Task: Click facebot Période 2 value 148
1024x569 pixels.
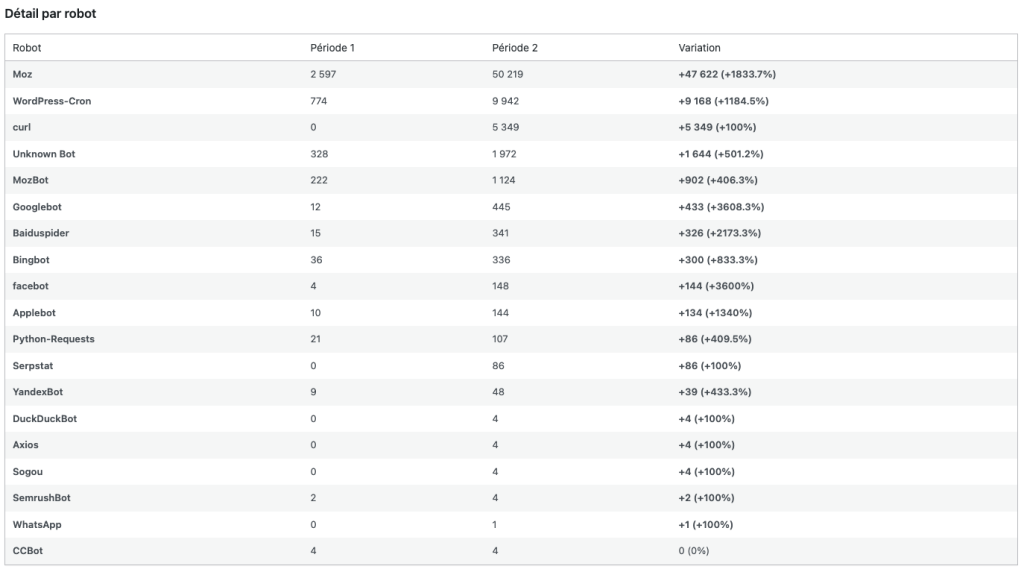Action: point(500,286)
